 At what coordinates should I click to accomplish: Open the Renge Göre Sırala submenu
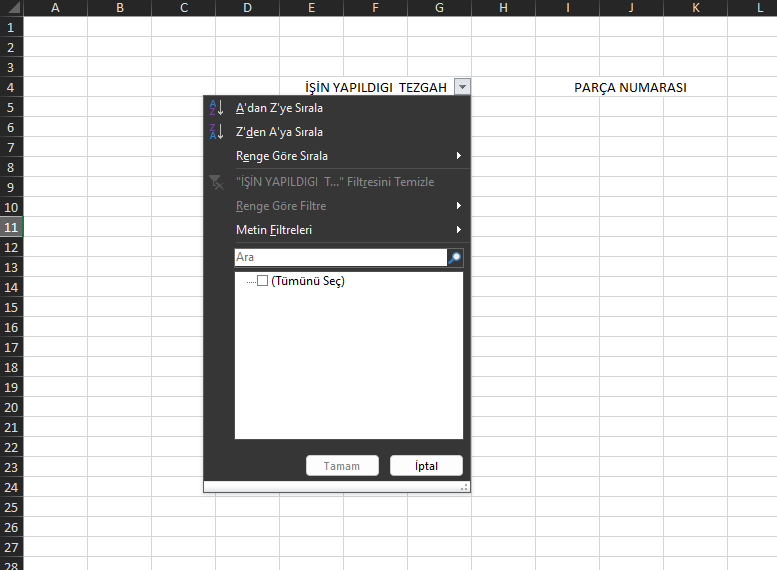pos(337,156)
